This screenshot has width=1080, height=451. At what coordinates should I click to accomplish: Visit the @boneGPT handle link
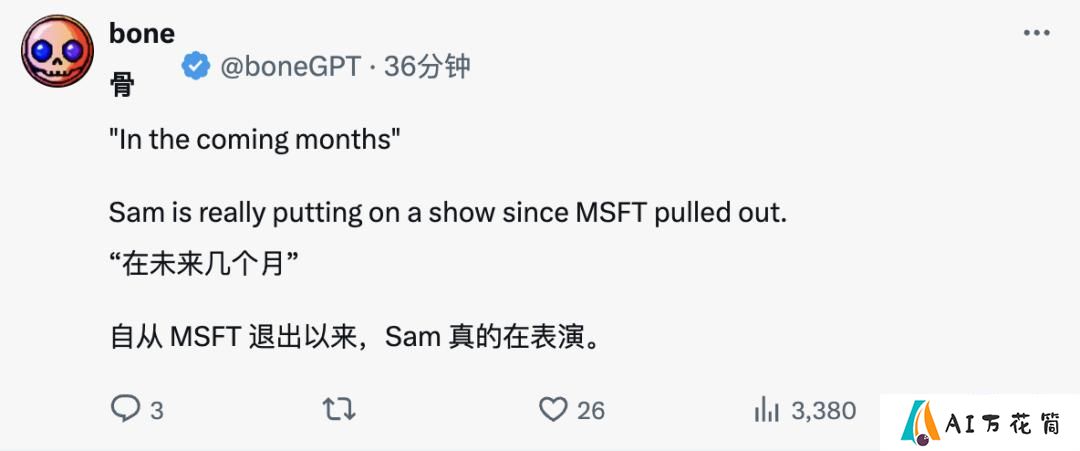pyautogui.click(x=290, y=66)
